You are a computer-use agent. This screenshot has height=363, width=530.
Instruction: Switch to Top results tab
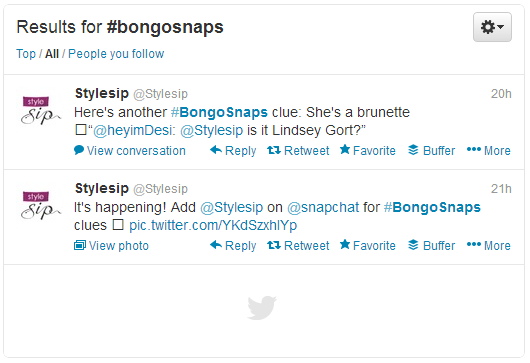(26, 54)
